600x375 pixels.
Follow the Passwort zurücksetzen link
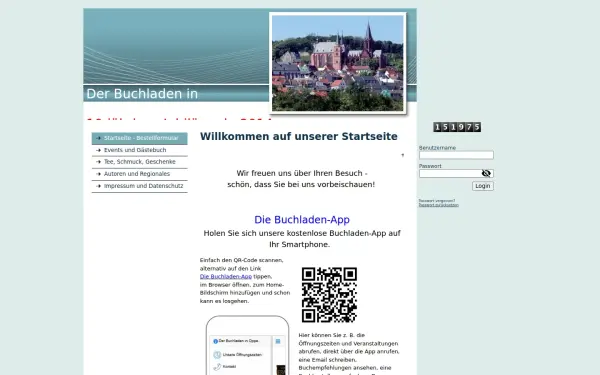point(439,205)
